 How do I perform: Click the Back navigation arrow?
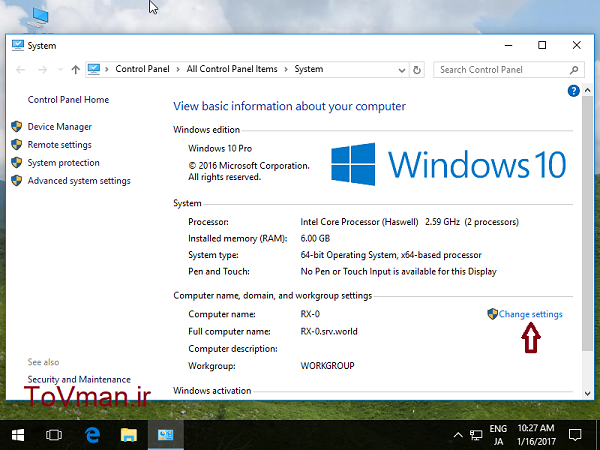tap(20, 70)
